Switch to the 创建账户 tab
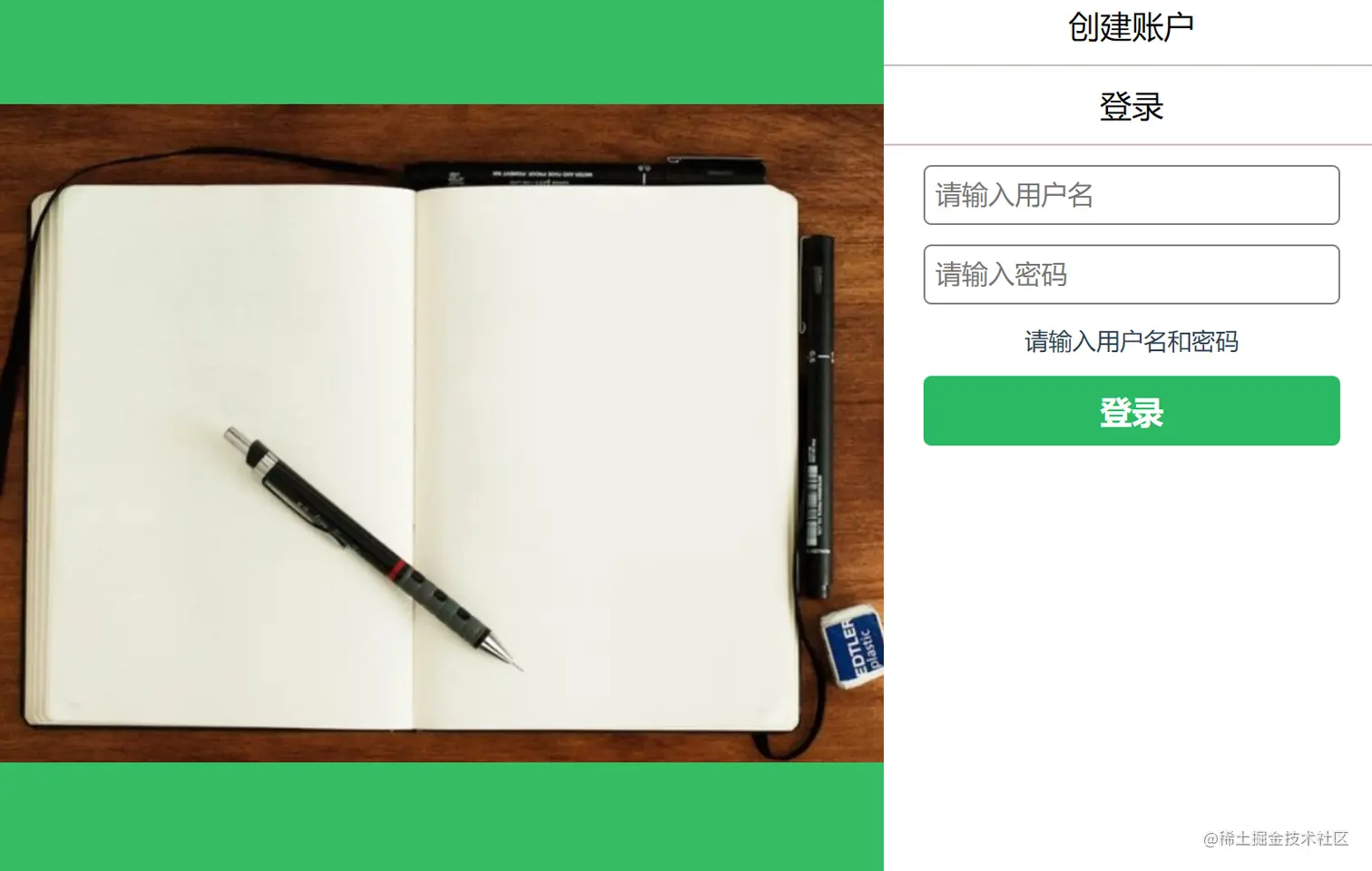Viewport: 1372px width, 871px height. pyautogui.click(x=1130, y=27)
